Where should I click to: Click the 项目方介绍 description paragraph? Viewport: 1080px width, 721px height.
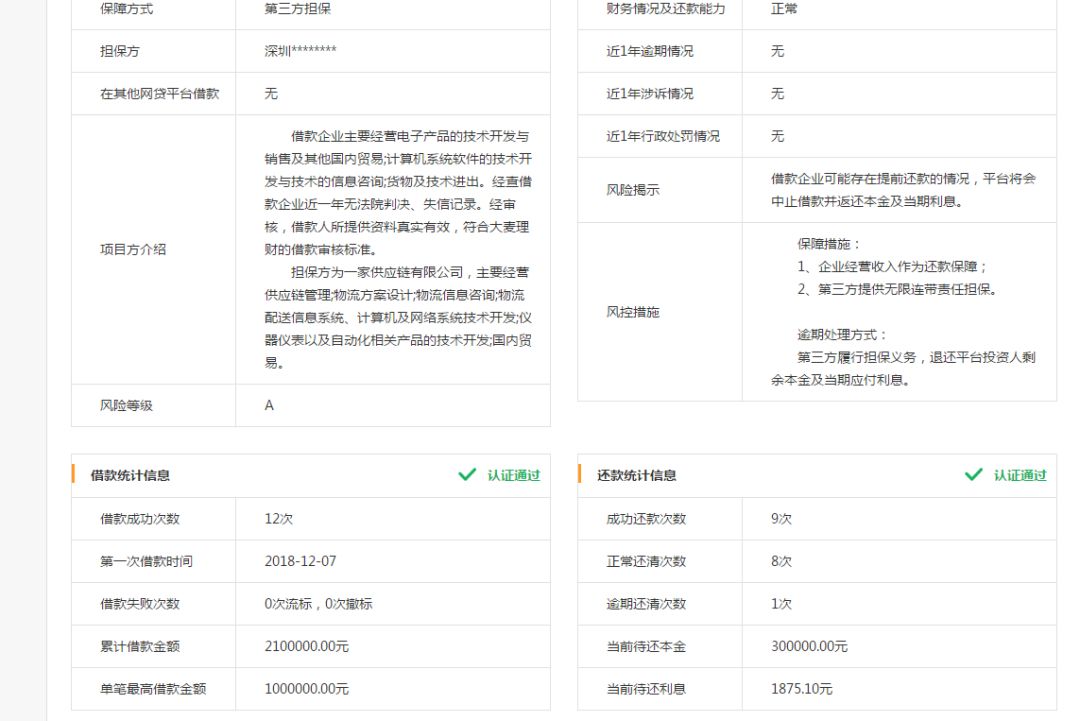coord(397,249)
